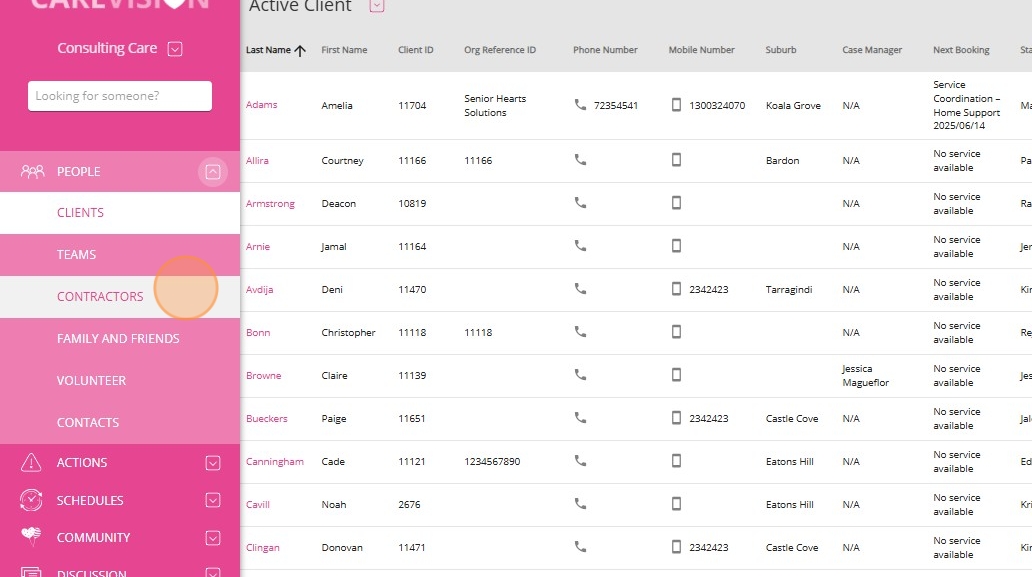
Task: Click the phone icon in Bueckers row
Action: pyautogui.click(x=580, y=418)
